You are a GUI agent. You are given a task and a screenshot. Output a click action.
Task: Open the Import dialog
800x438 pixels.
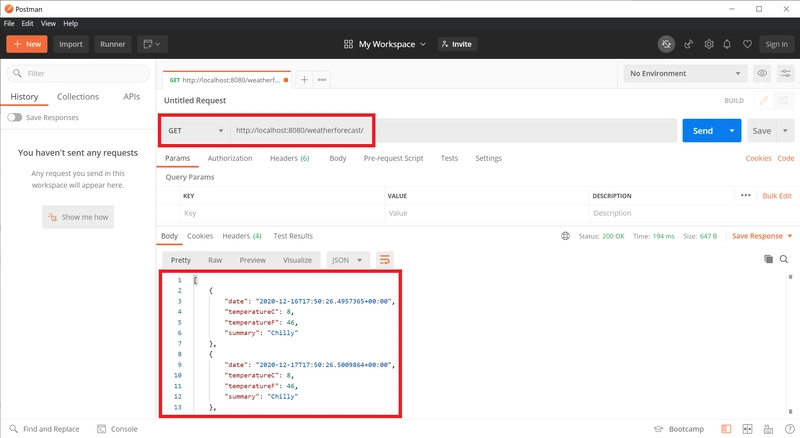[x=70, y=44]
